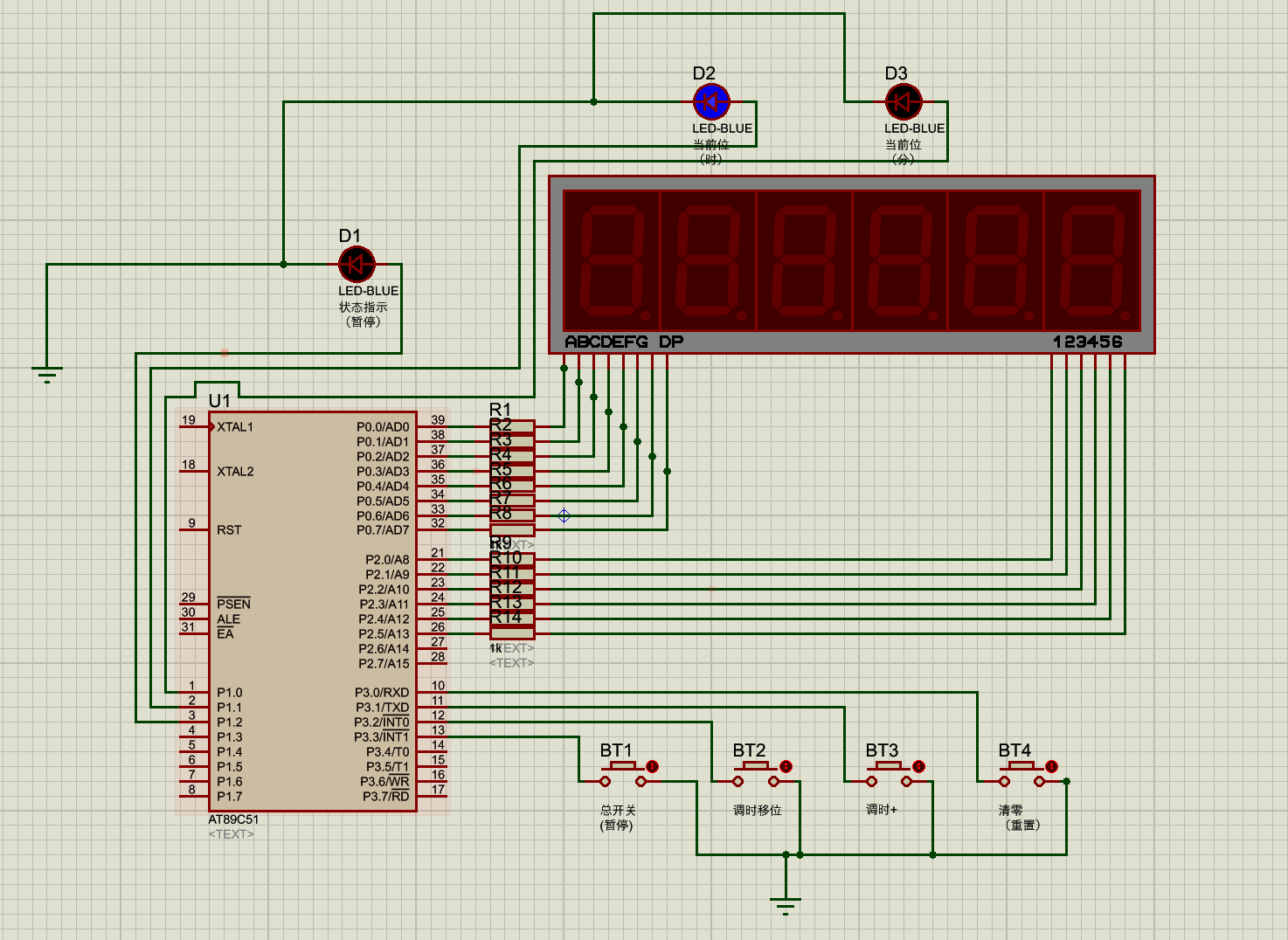This screenshot has width=1288, height=940.
Task: Click the XTAL1 pin label
Action: [235, 427]
